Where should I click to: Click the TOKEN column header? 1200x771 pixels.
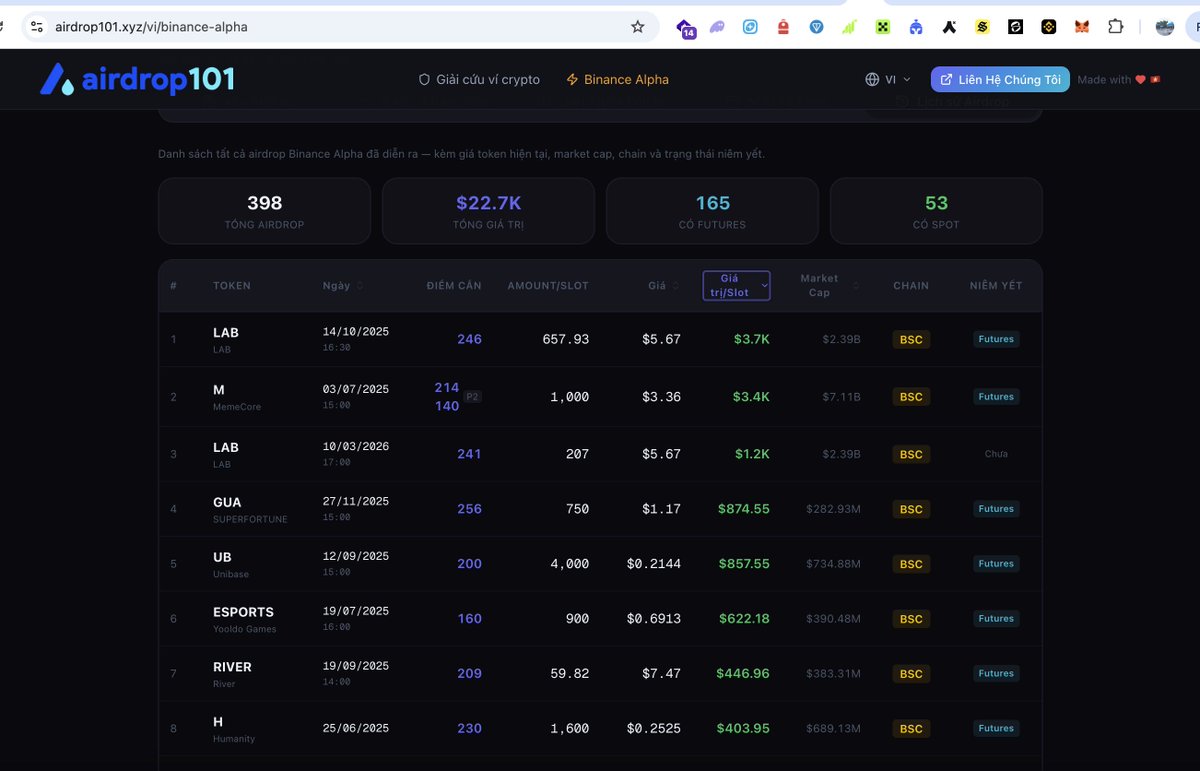(232, 286)
